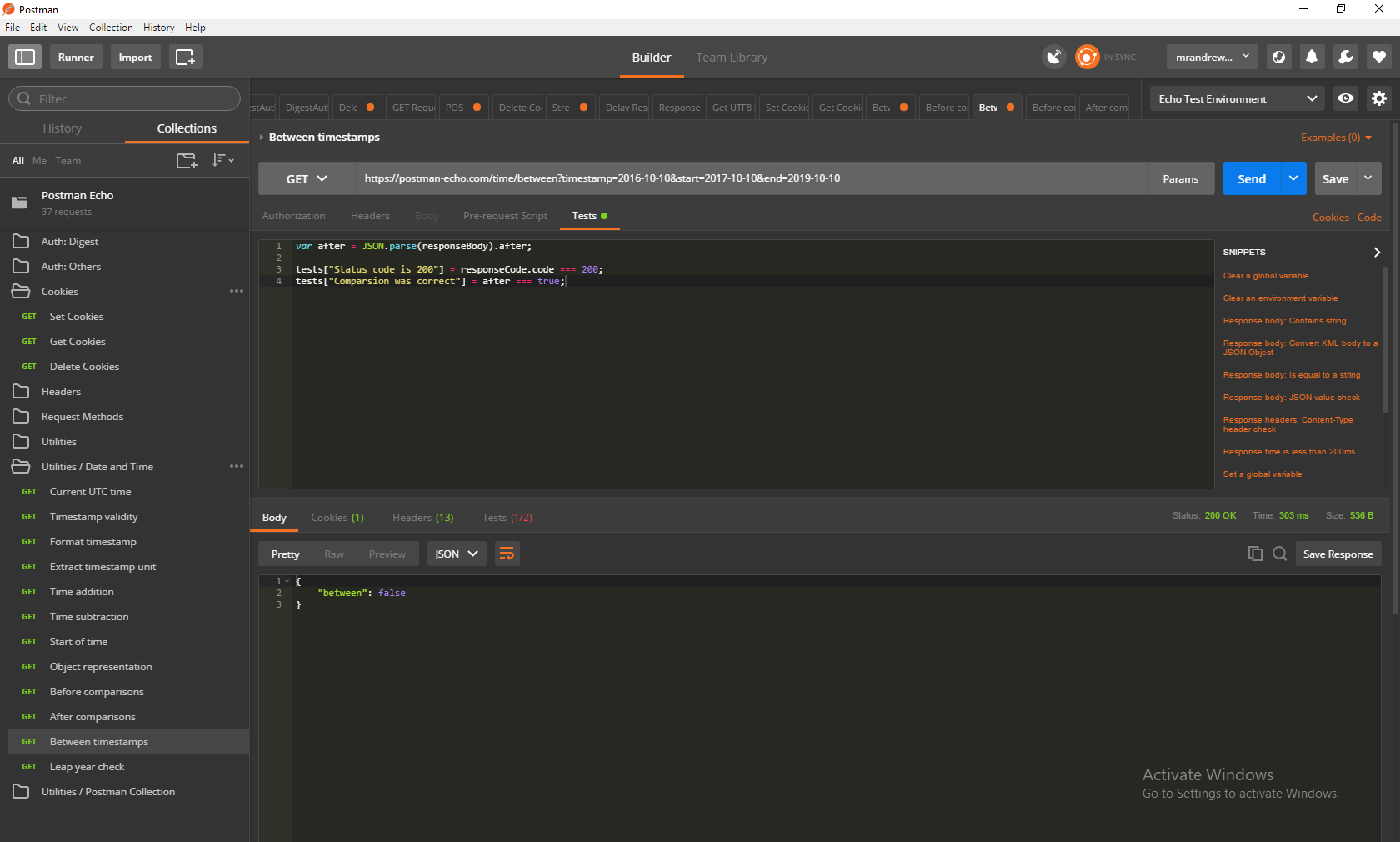Click the heart icon in header
1400x842 pixels.
coord(1379,57)
